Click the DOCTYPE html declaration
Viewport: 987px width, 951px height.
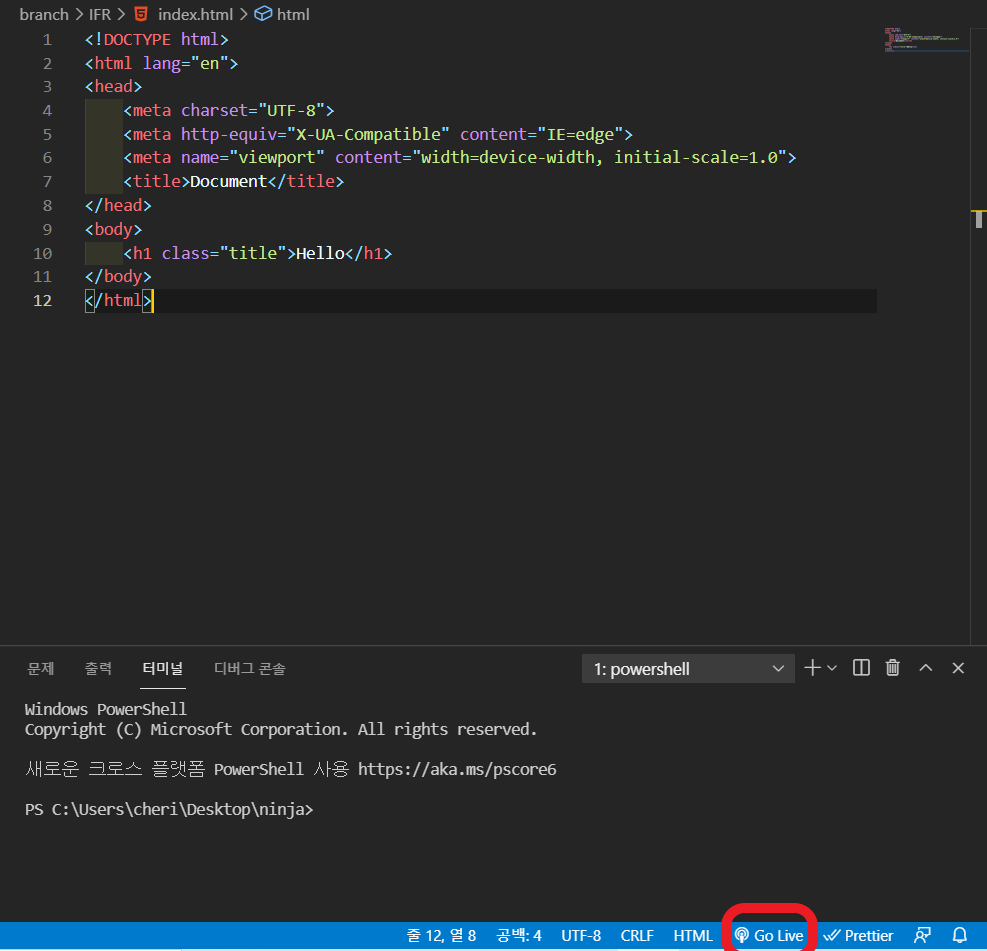point(157,40)
